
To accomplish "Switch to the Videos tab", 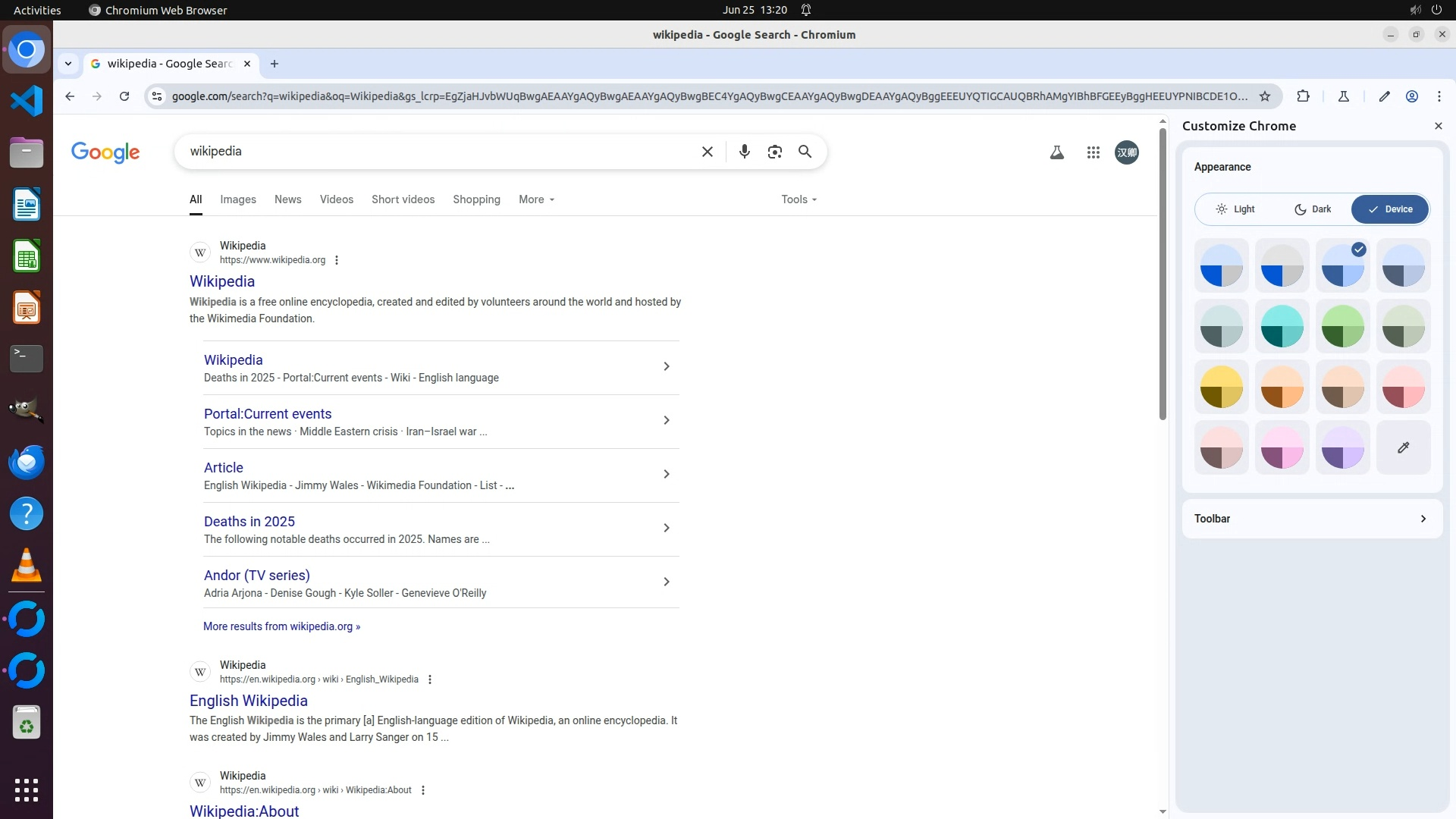I will pyautogui.click(x=336, y=199).
